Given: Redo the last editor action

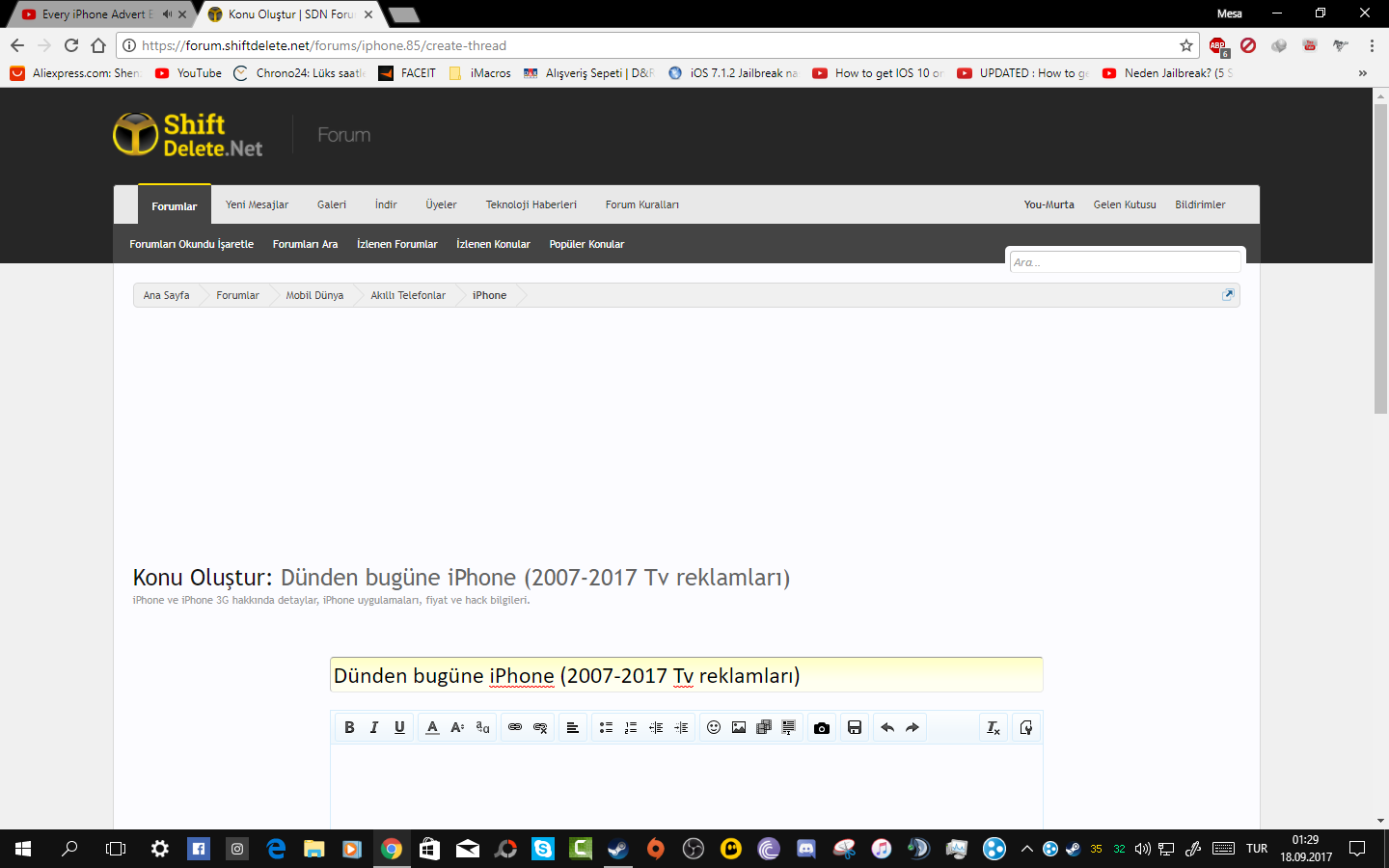Looking at the screenshot, I should (912, 727).
